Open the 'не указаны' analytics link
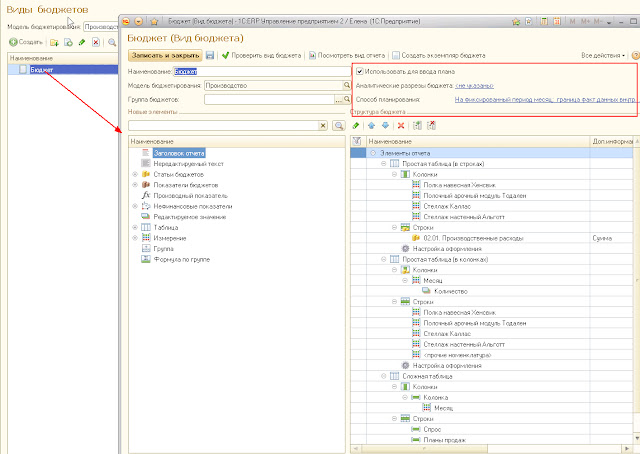Image resolution: width=640 pixels, height=454 pixels. [x=474, y=86]
